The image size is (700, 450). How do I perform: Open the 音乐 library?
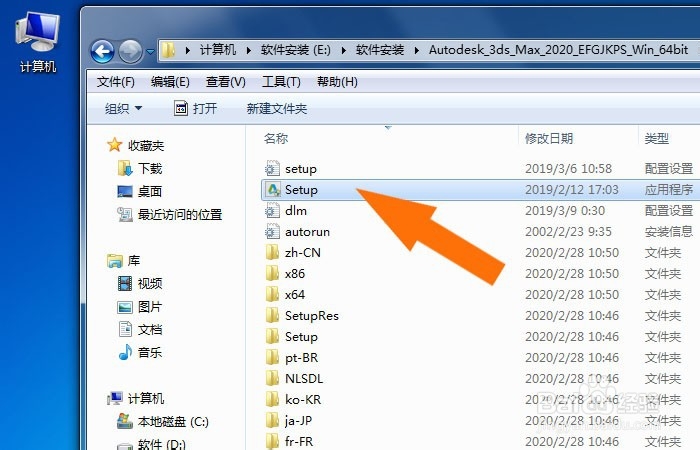coord(150,352)
